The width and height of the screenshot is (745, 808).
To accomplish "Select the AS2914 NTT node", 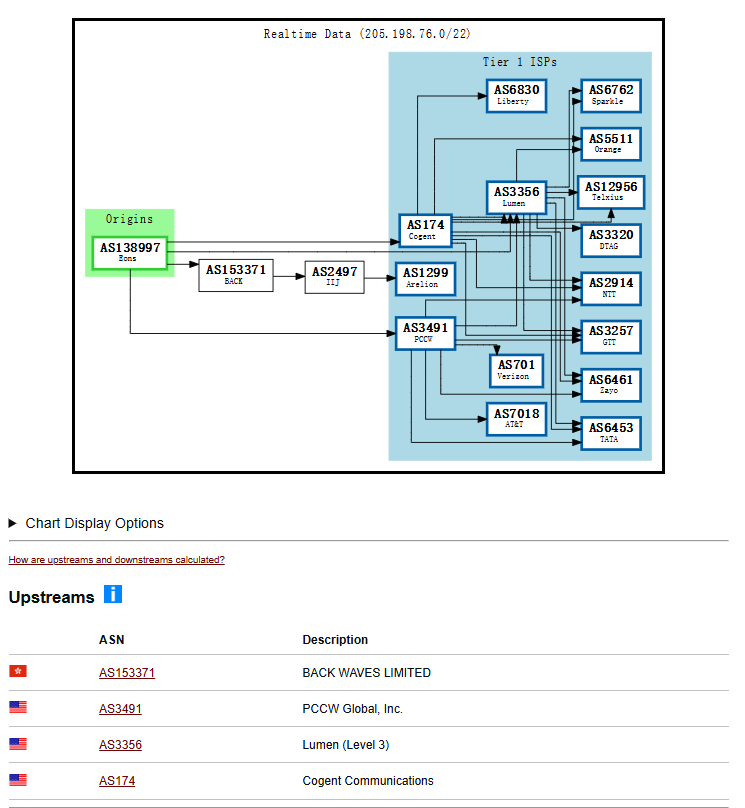I will (x=611, y=289).
